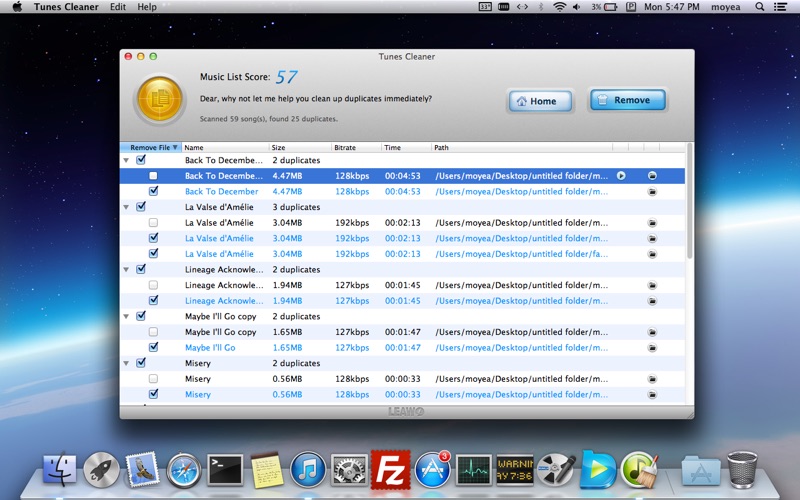800x500 pixels.
Task: Launch iTunes from the dock
Action: point(308,470)
